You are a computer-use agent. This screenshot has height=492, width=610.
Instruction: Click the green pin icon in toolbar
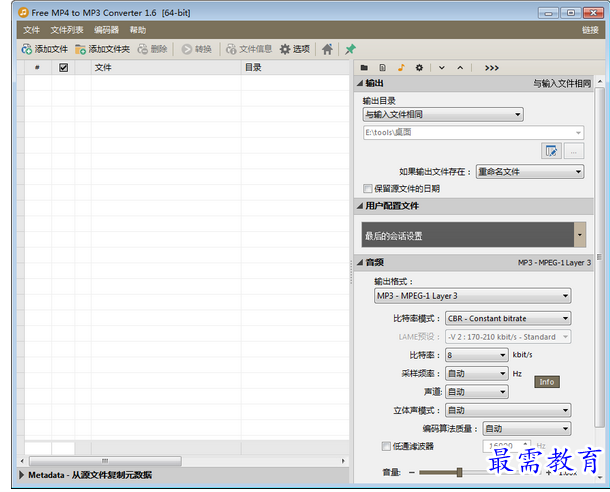[x=350, y=49]
